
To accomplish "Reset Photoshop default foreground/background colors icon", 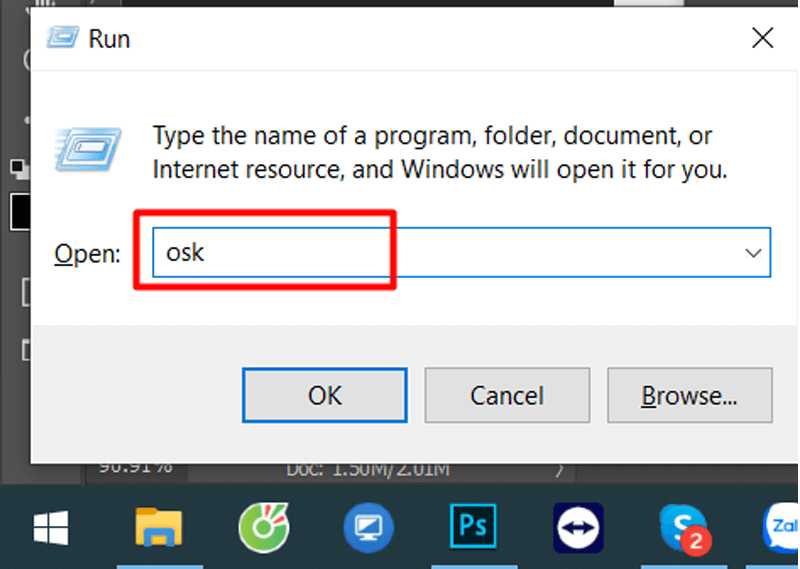I will click(x=19, y=169).
